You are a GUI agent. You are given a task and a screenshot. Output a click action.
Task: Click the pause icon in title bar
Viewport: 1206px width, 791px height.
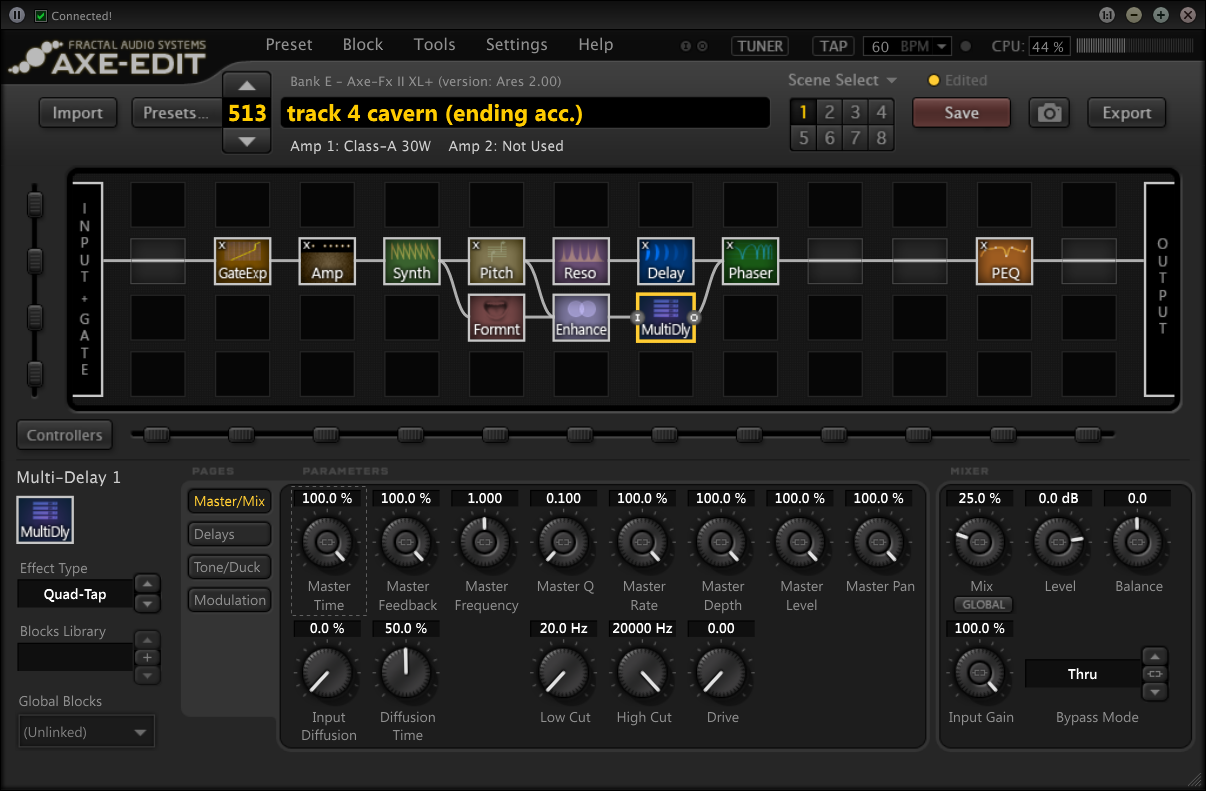[x=17, y=15]
